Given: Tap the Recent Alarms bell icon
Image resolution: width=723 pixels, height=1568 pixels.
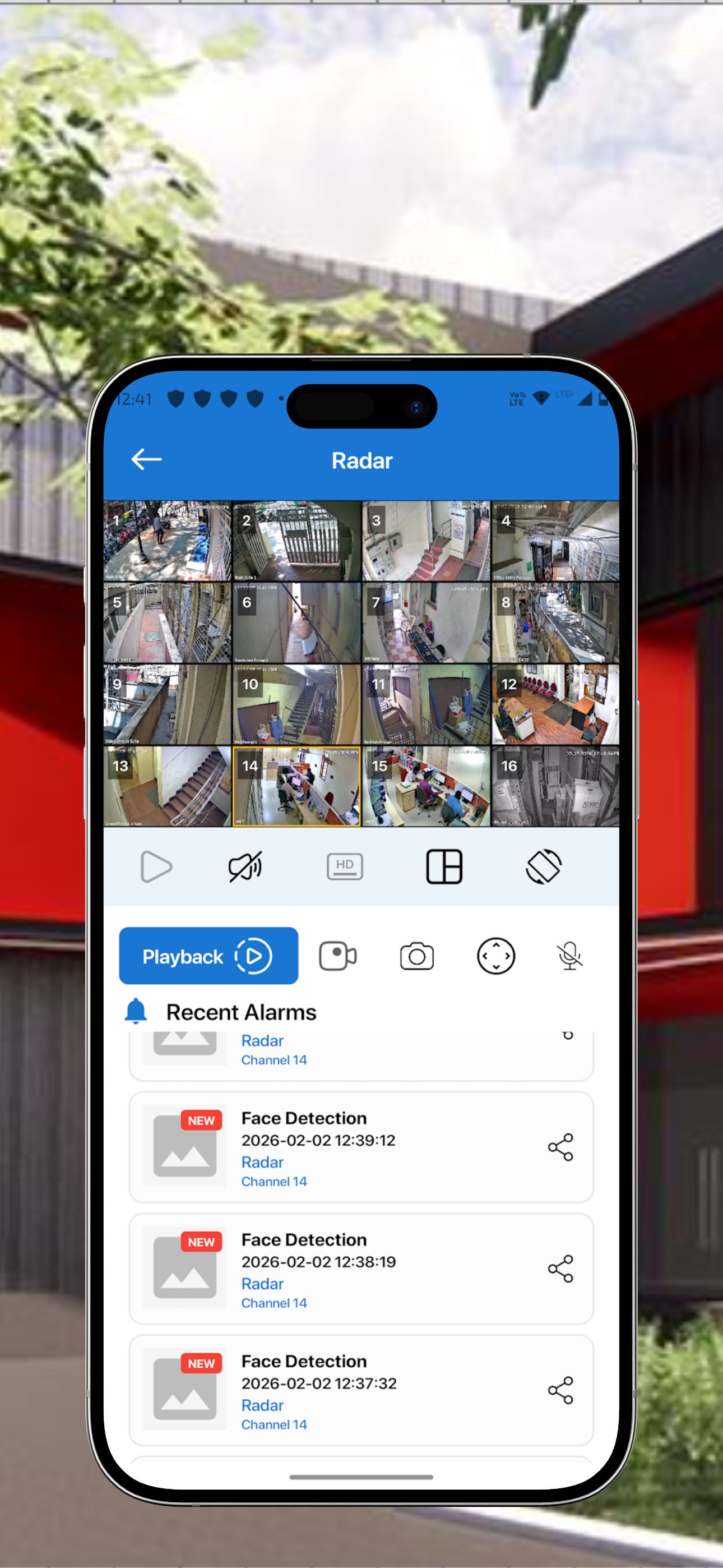Looking at the screenshot, I should tap(136, 1011).
